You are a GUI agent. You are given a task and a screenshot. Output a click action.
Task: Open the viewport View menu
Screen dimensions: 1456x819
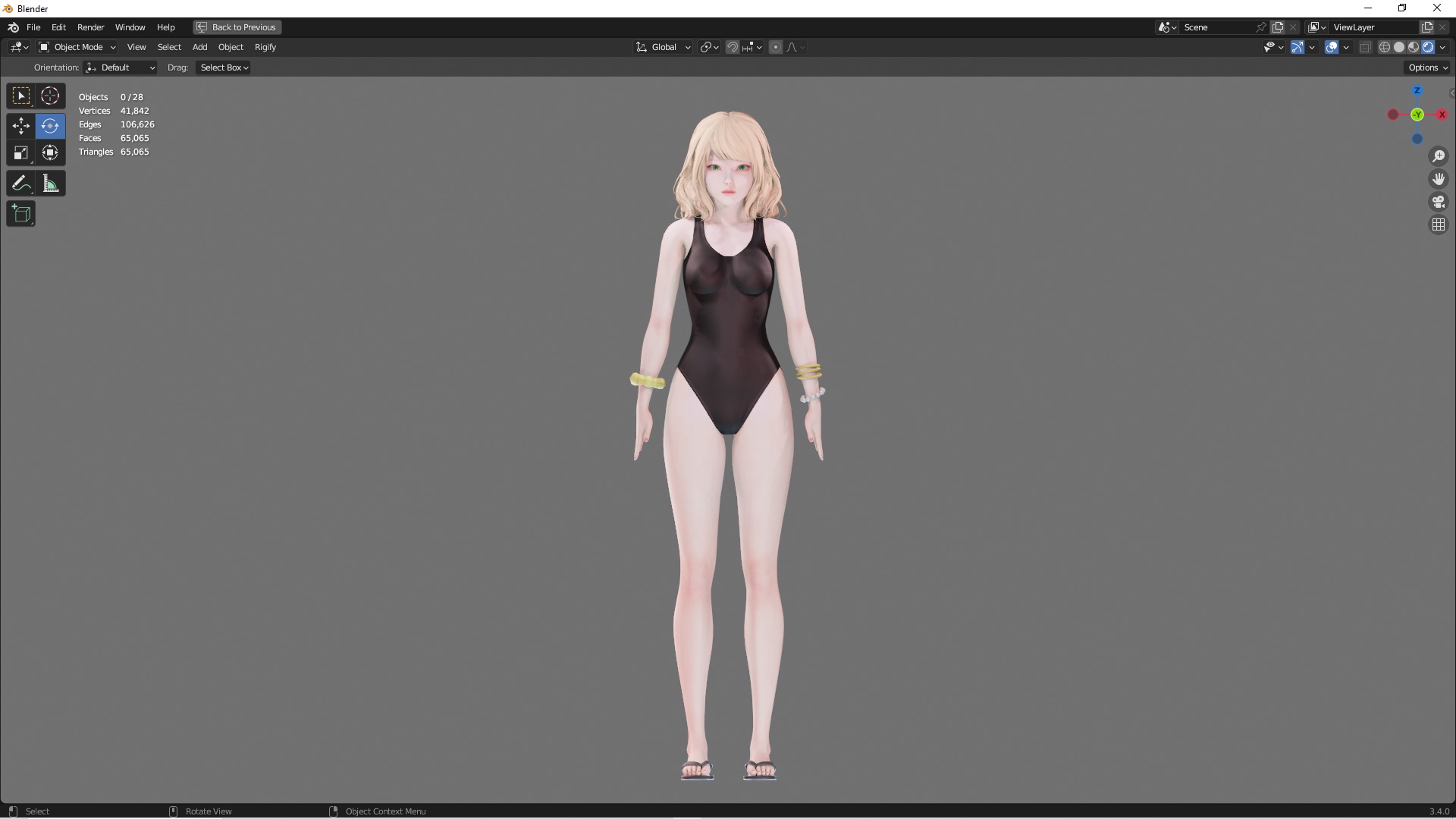tap(136, 47)
